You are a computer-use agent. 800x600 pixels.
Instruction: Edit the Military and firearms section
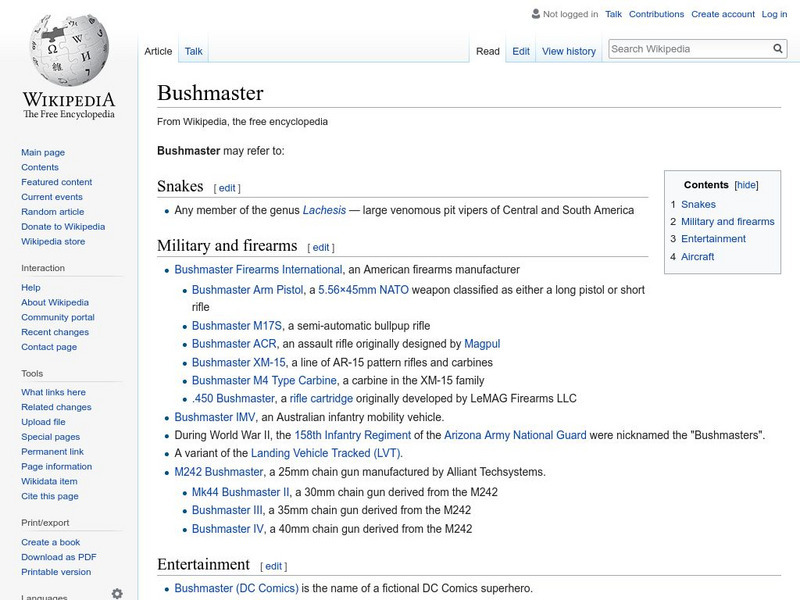click(x=321, y=248)
